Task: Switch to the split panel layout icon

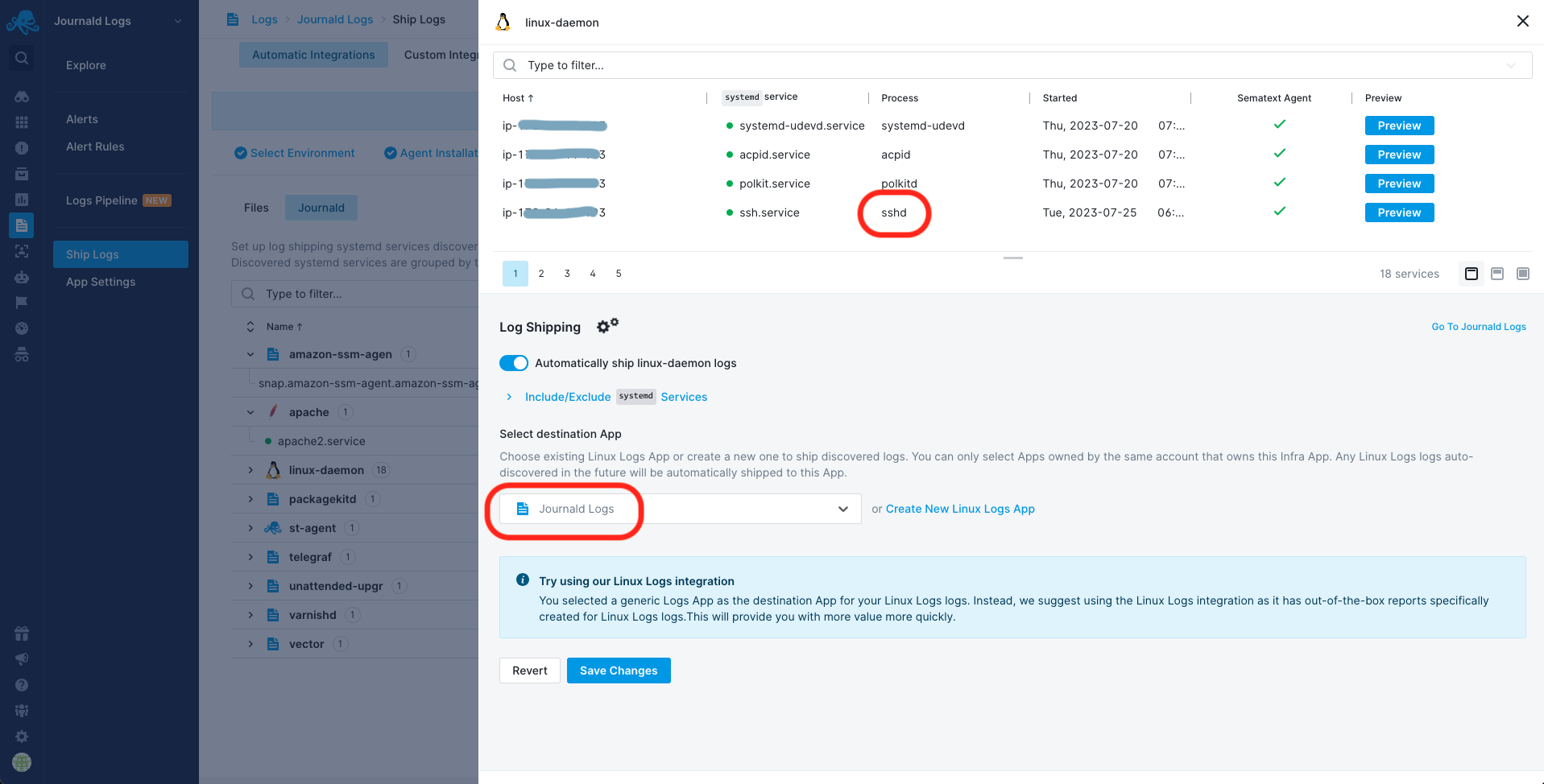Action: pyautogui.click(x=1497, y=274)
